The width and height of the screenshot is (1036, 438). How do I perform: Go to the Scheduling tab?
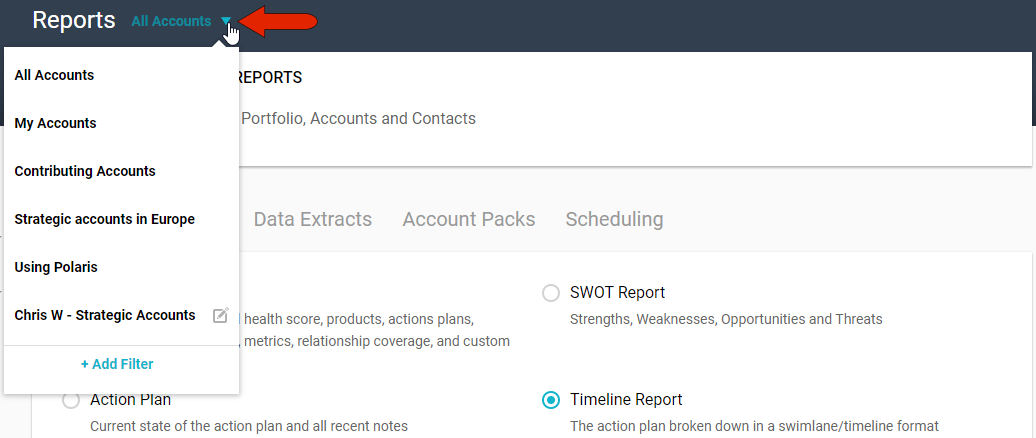point(614,219)
